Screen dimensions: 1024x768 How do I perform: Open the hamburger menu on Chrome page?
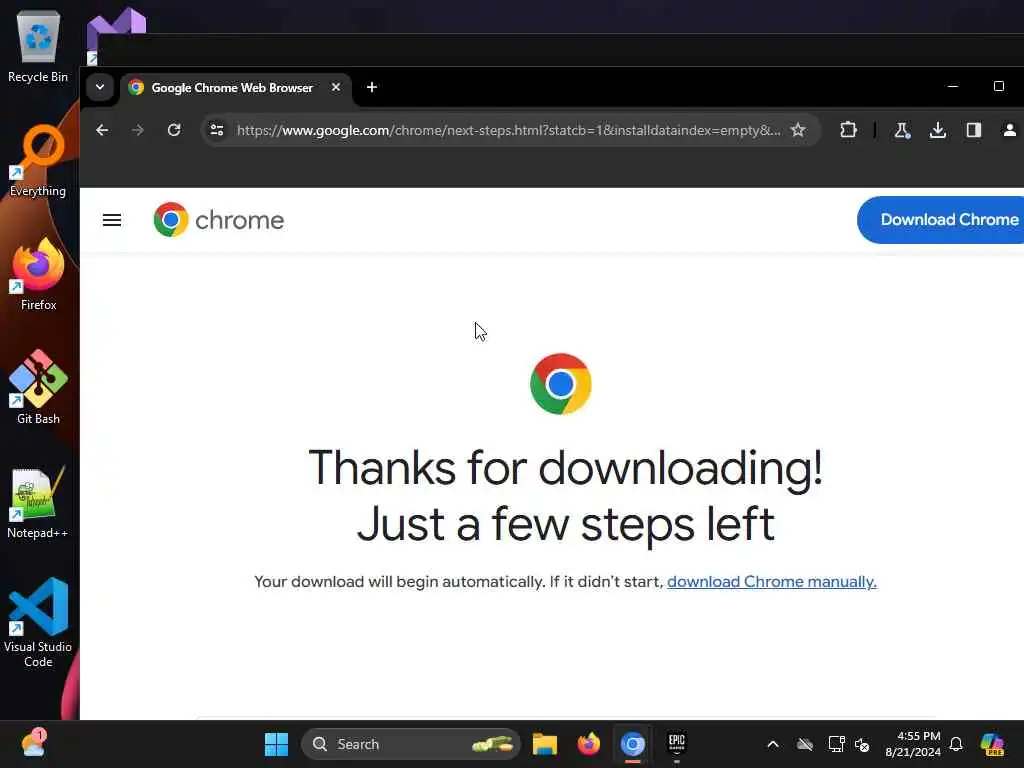pos(112,220)
